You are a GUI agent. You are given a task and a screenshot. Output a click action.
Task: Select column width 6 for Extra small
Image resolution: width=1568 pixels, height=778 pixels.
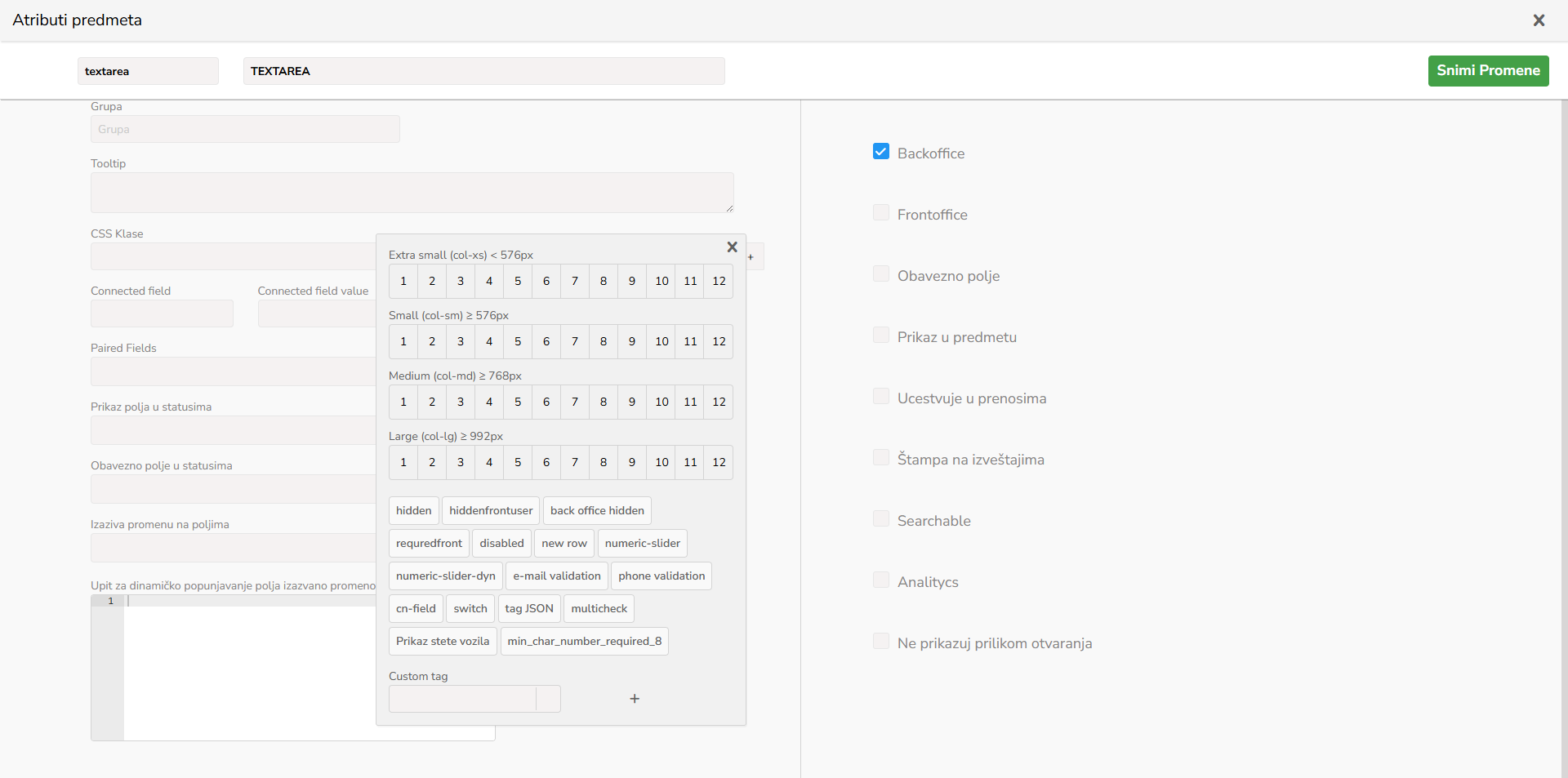[546, 282]
